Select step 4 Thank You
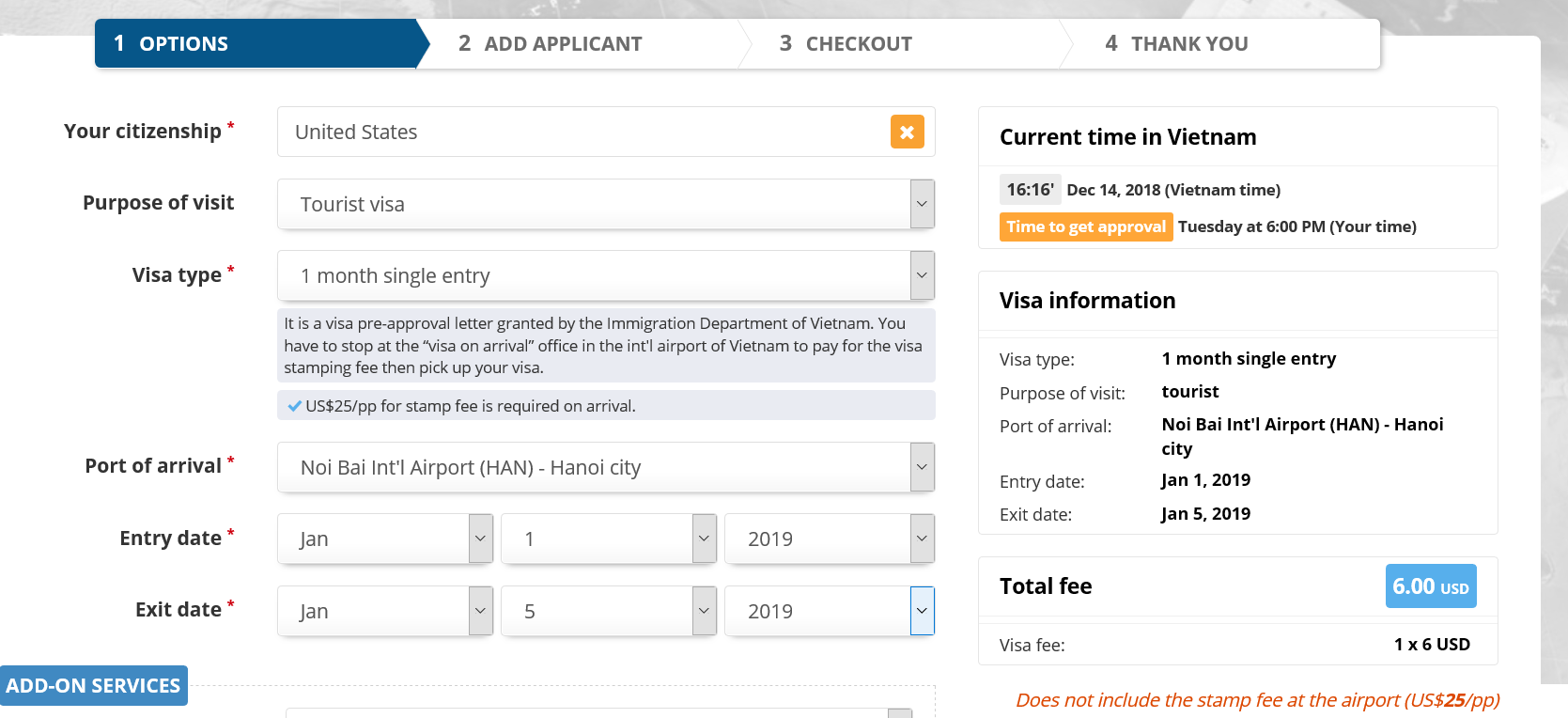The width and height of the screenshot is (1568, 718). point(1189,44)
